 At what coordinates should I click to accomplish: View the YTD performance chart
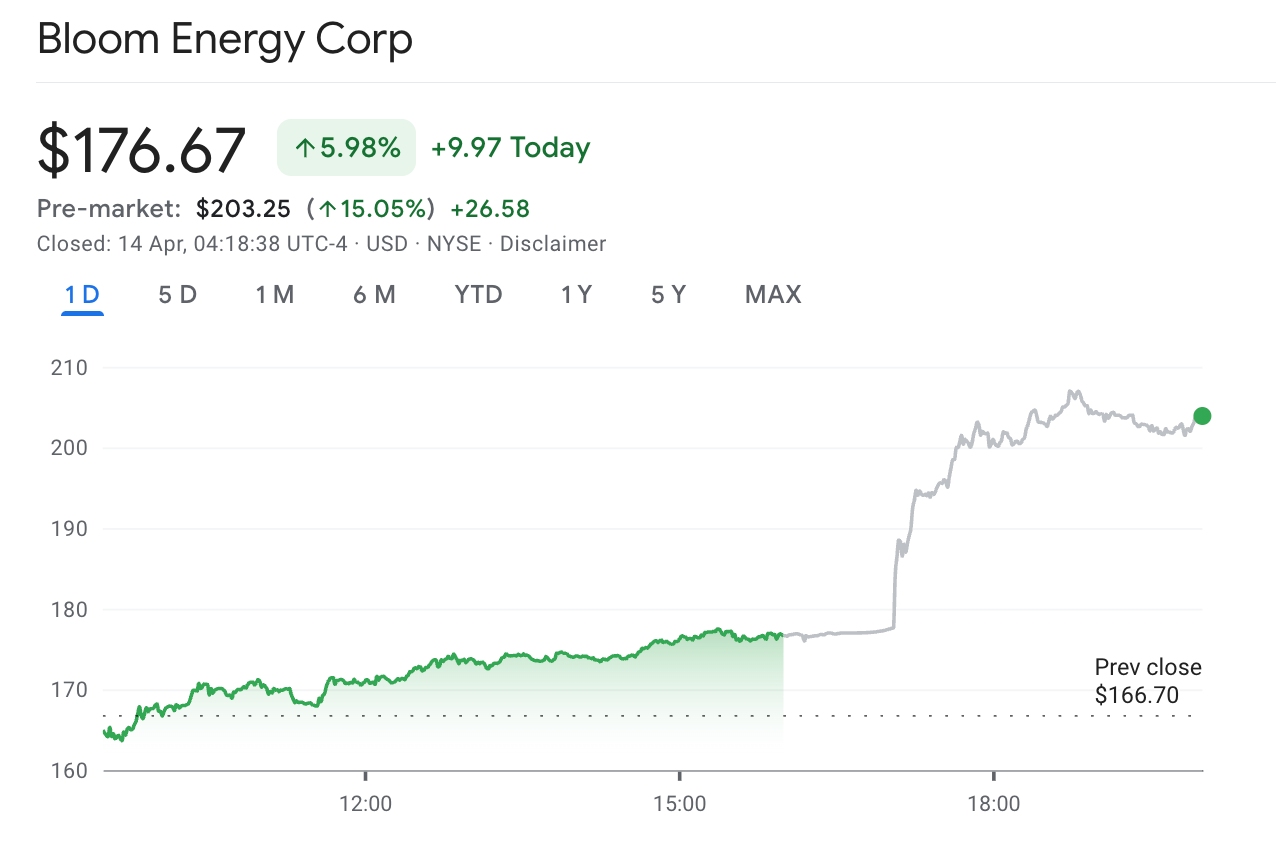coord(478,294)
